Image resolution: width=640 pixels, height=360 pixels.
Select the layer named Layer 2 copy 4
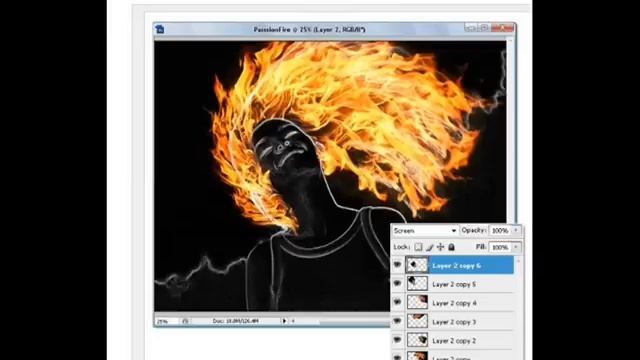454,303
